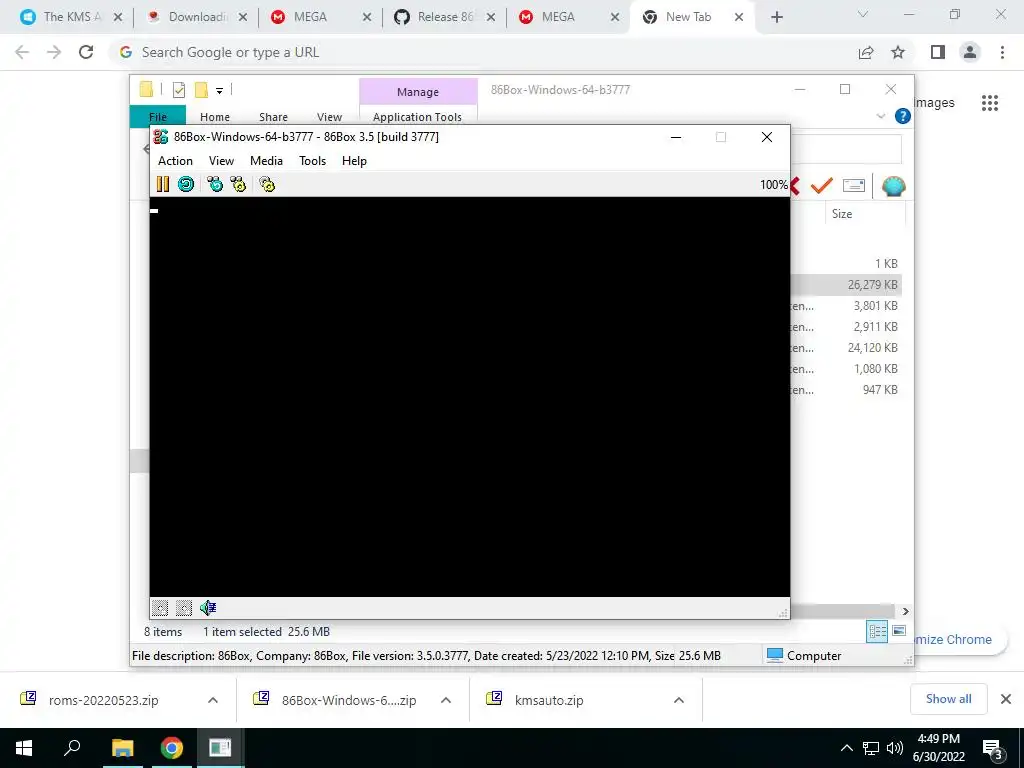Open Explorer Help blue question icon
The width and height of the screenshot is (1024, 768).
(903, 116)
